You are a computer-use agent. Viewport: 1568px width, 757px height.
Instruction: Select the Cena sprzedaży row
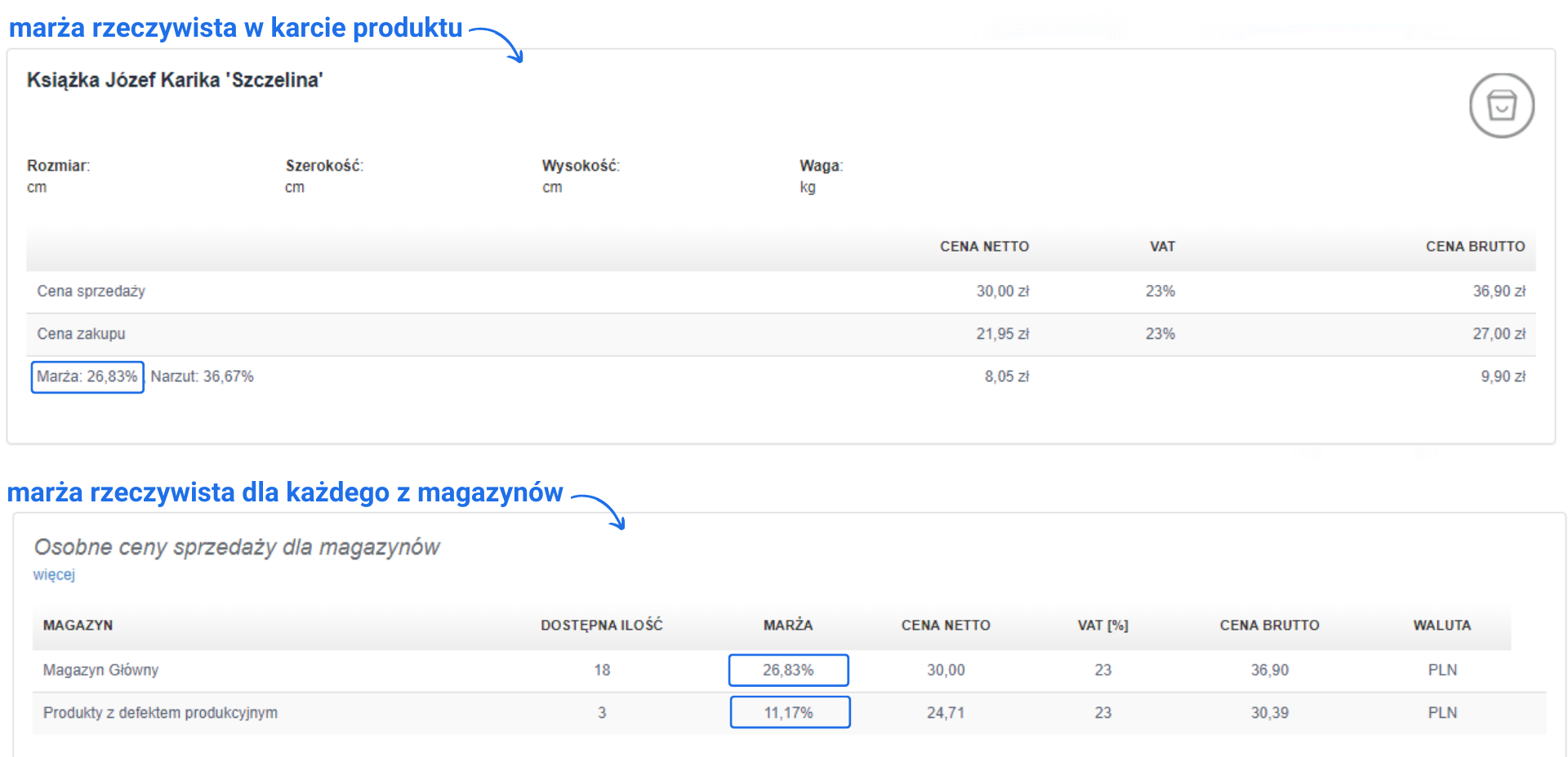coord(91,292)
